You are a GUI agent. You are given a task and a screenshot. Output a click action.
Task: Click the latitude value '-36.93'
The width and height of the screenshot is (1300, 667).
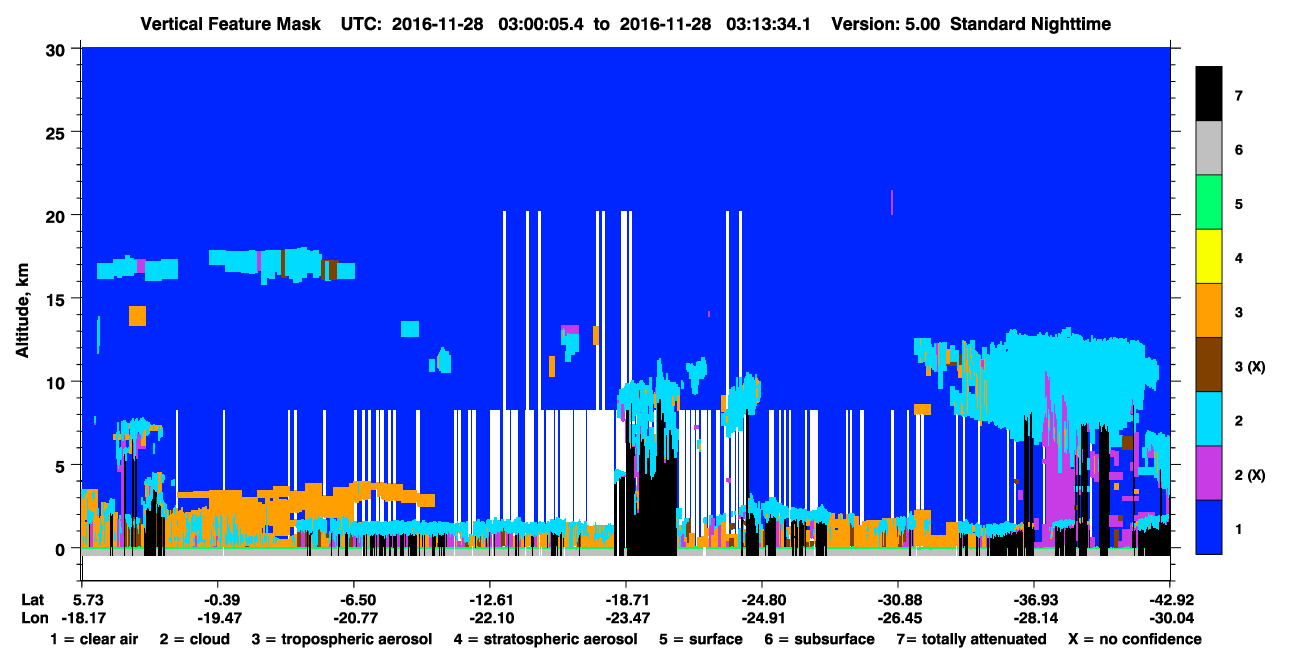click(x=1034, y=599)
